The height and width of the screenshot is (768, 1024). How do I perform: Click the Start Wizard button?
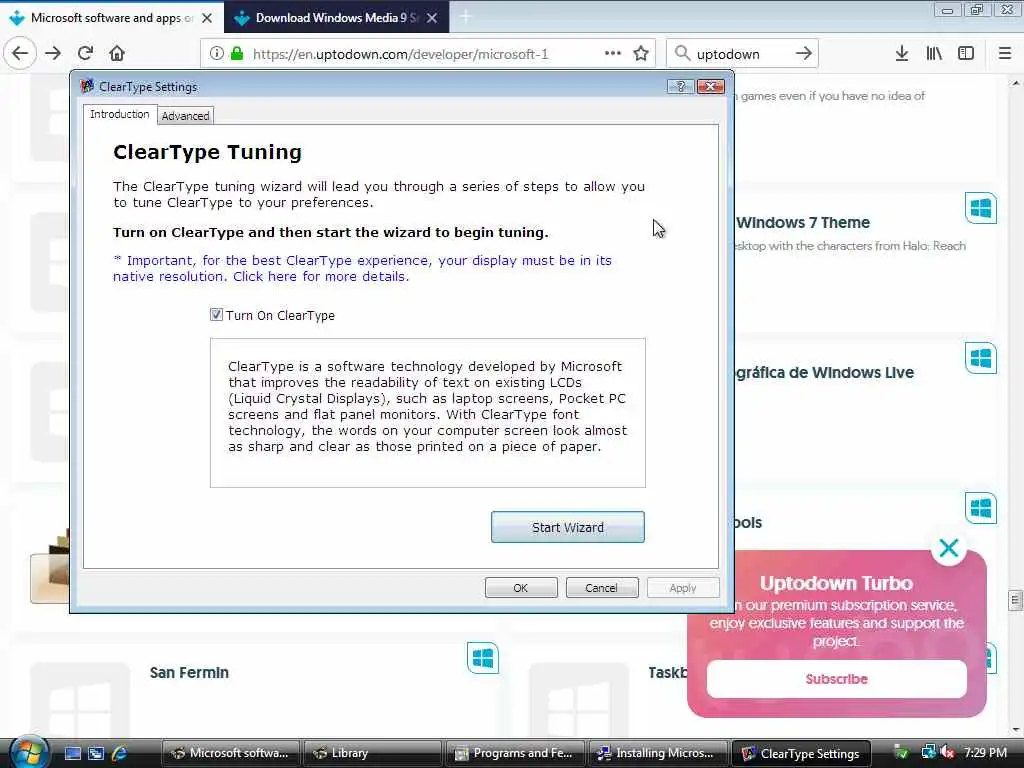(x=568, y=527)
